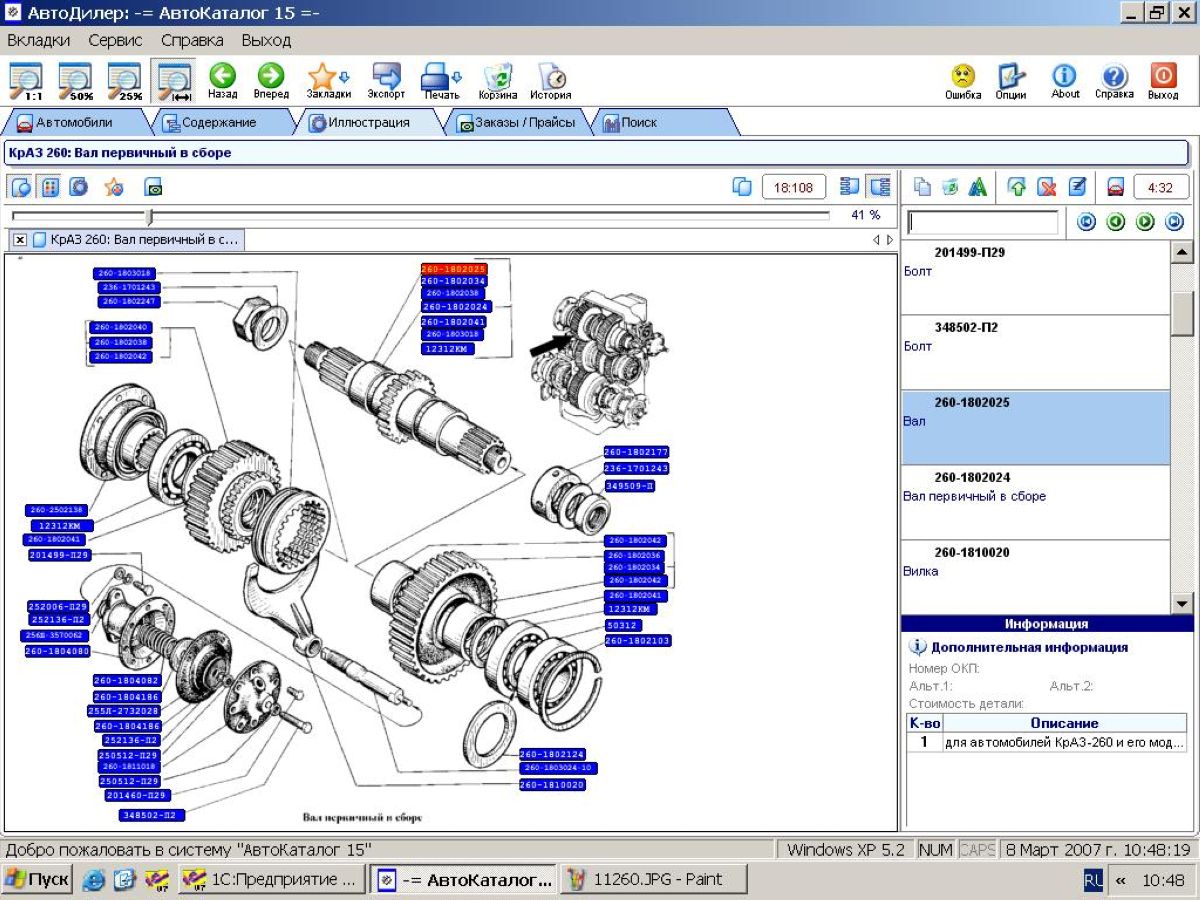Click the About info icon
1200x900 pixels.
[1065, 81]
